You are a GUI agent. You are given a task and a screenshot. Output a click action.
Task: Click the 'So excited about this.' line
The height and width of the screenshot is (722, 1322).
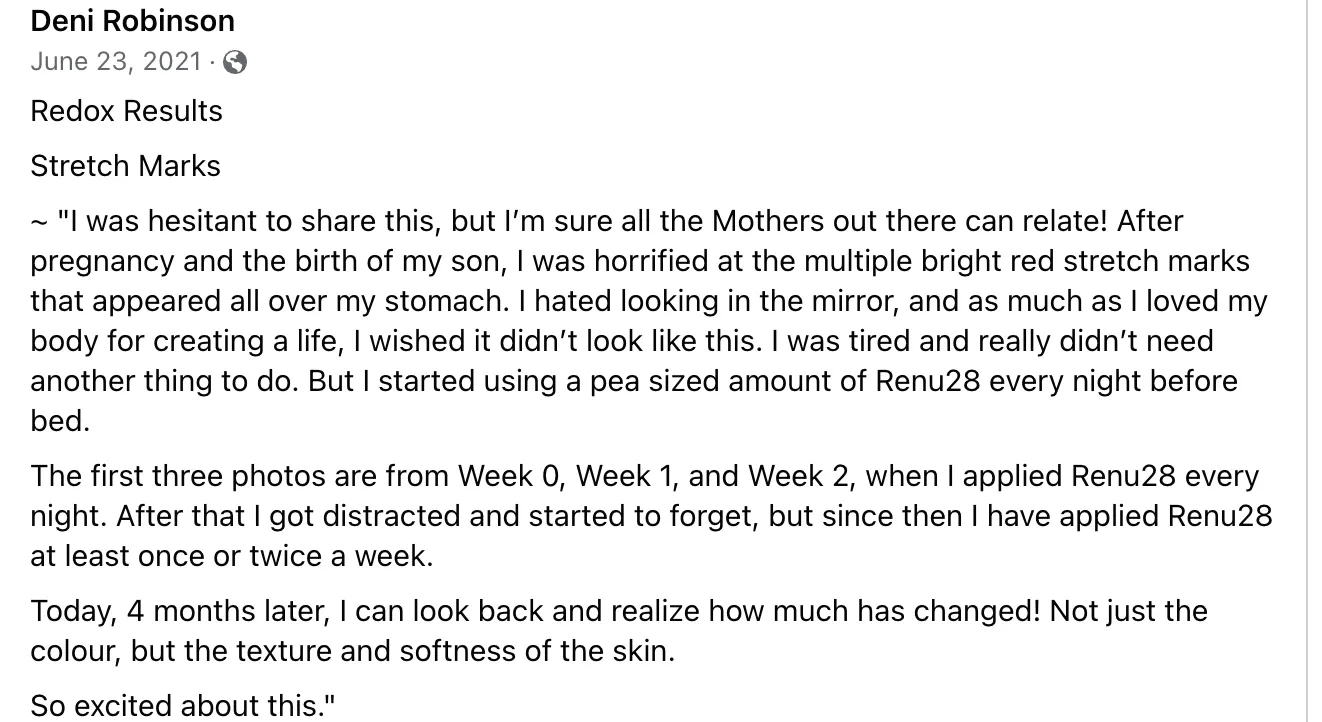tap(183, 706)
